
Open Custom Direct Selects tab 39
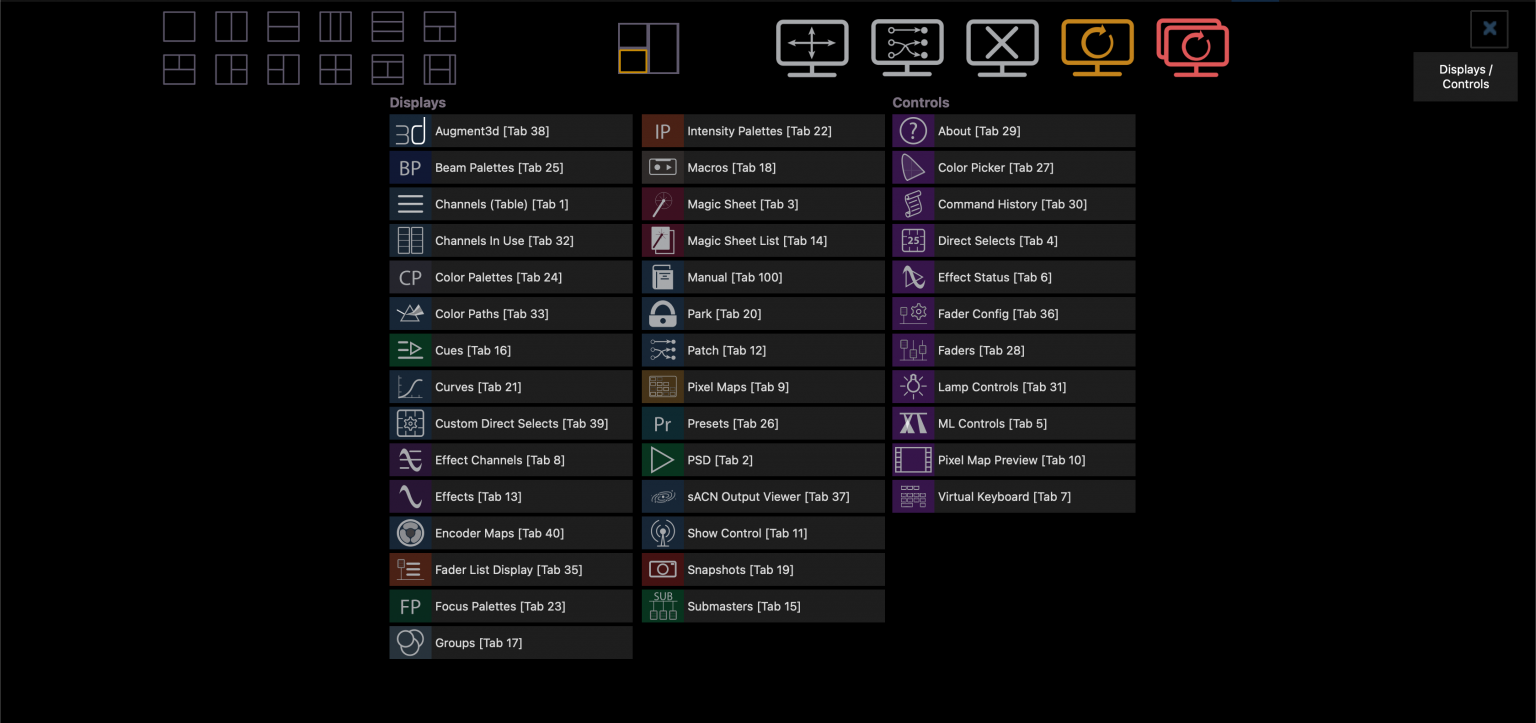[x=511, y=423]
